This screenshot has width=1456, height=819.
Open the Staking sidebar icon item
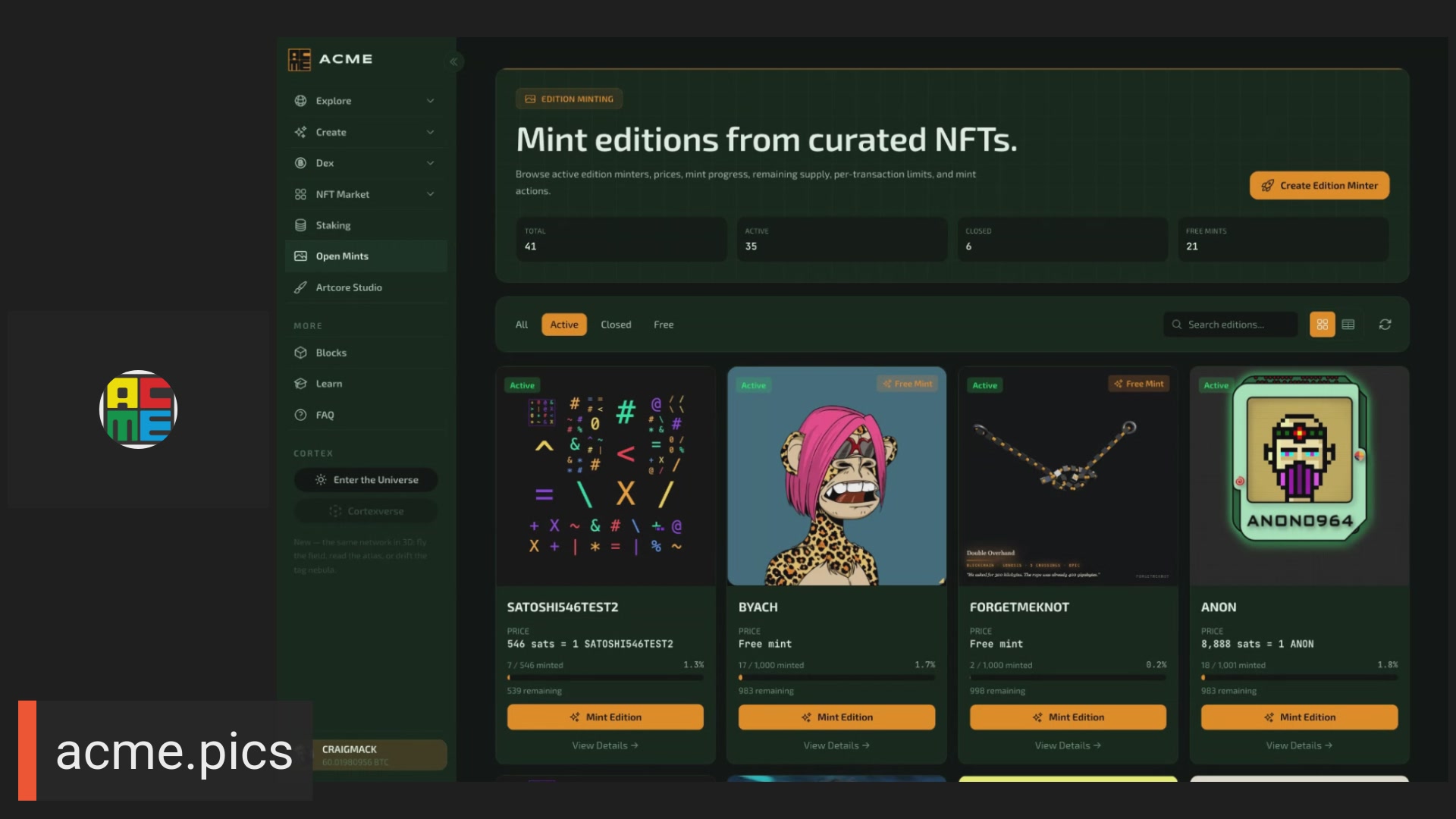pyautogui.click(x=300, y=225)
